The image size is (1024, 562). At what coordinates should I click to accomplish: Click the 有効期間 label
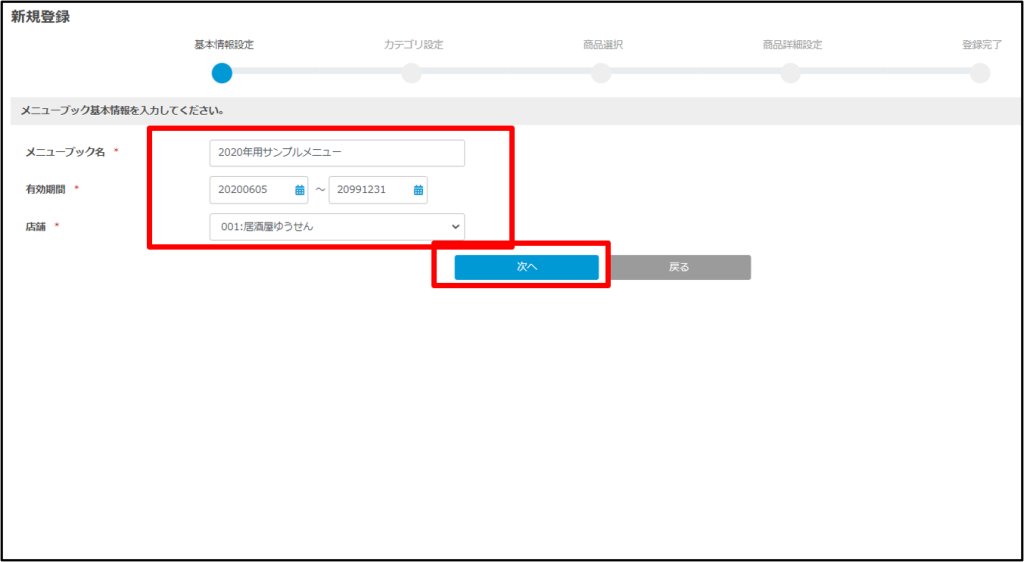(x=46, y=189)
